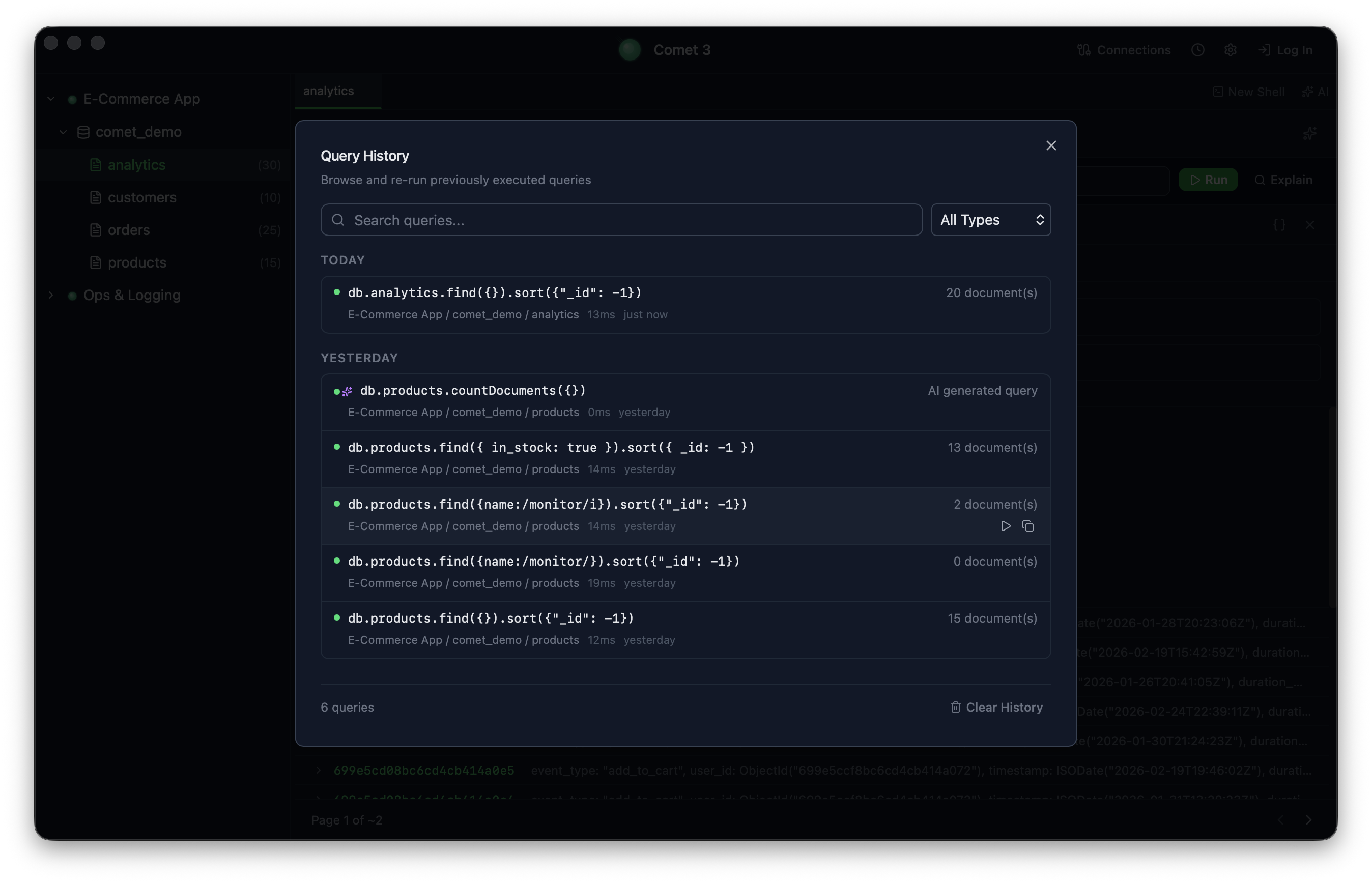The width and height of the screenshot is (1372, 883).
Task: Click the Clear History button
Action: (1004, 707)
